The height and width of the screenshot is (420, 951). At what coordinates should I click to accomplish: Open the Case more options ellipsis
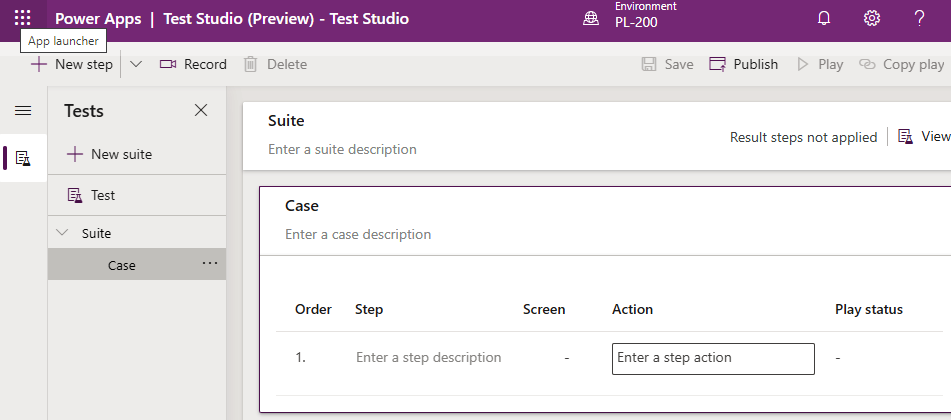tap(210, 263)
